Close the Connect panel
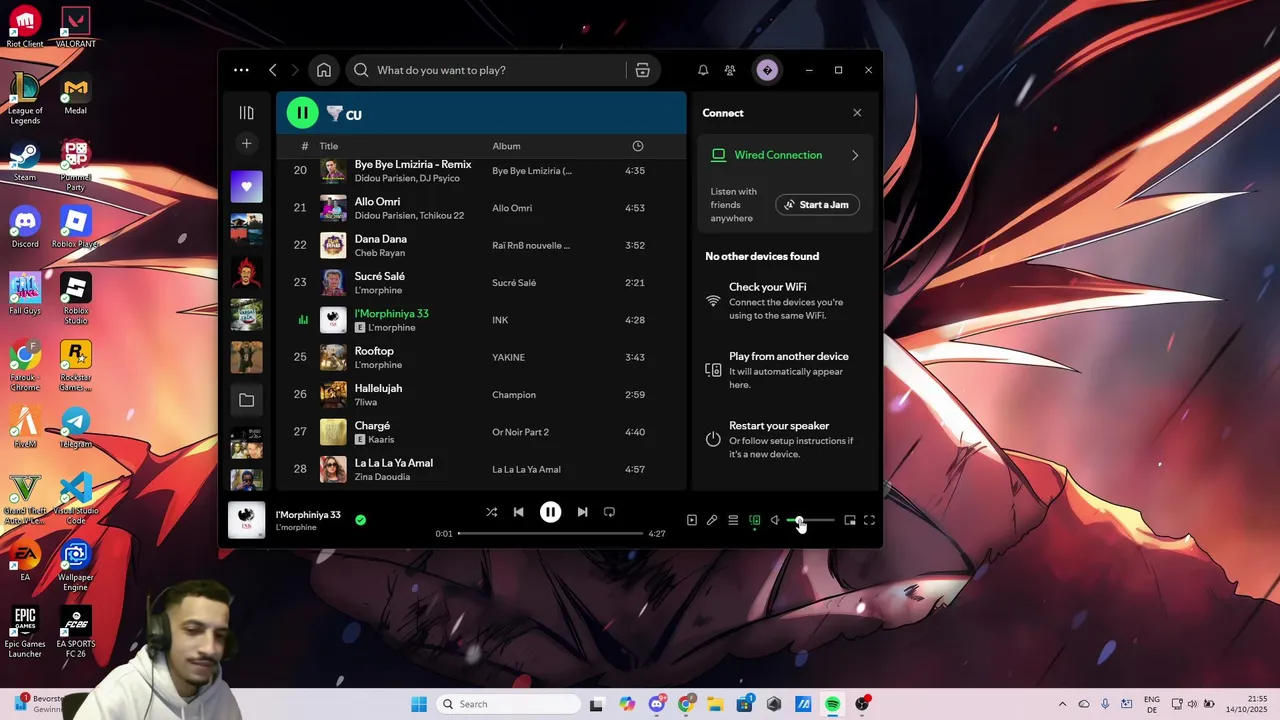This screenshot has width=1280, height=720. [x=857, y=113]
